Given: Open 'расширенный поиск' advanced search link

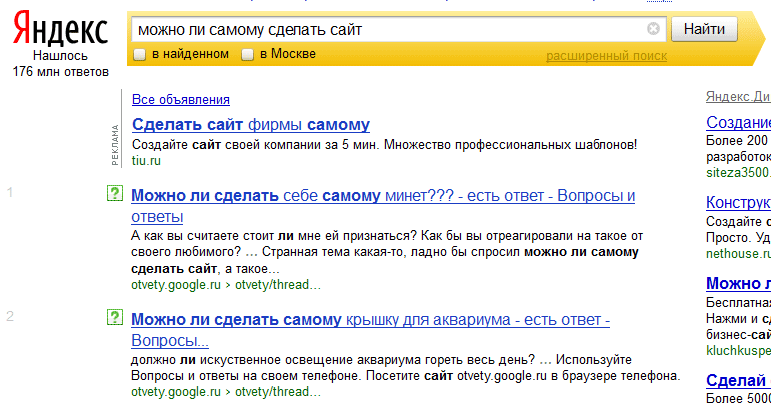Looking at the screenshot, I should [606, 56].
